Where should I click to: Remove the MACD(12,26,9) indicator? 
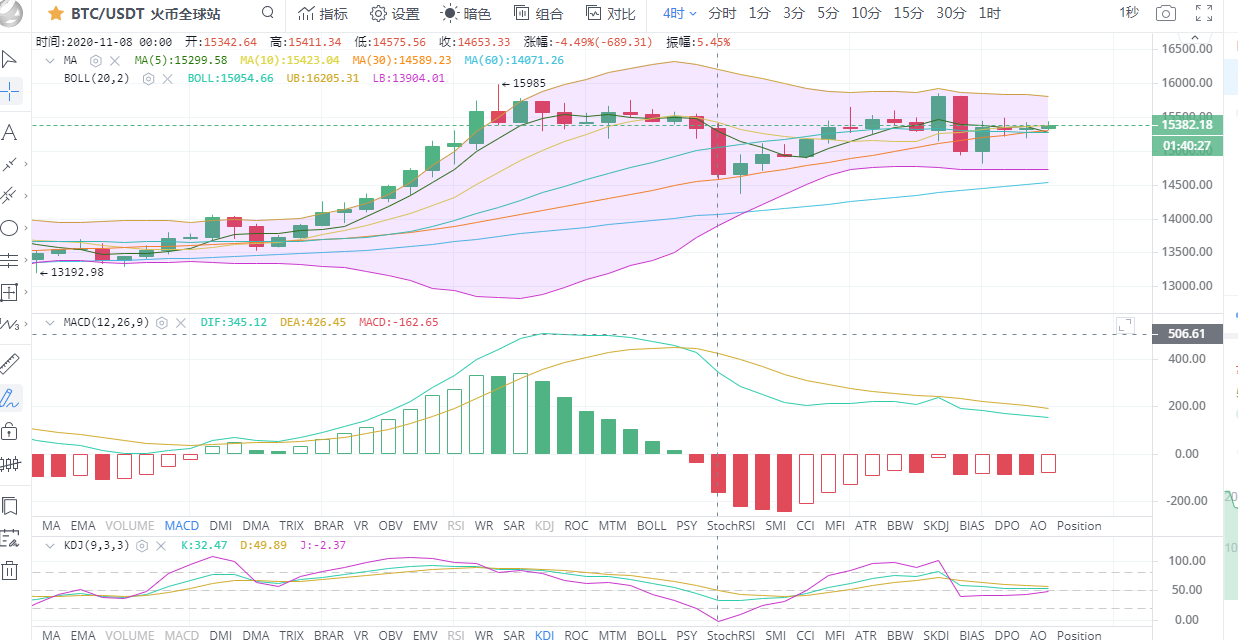(180, 322)
